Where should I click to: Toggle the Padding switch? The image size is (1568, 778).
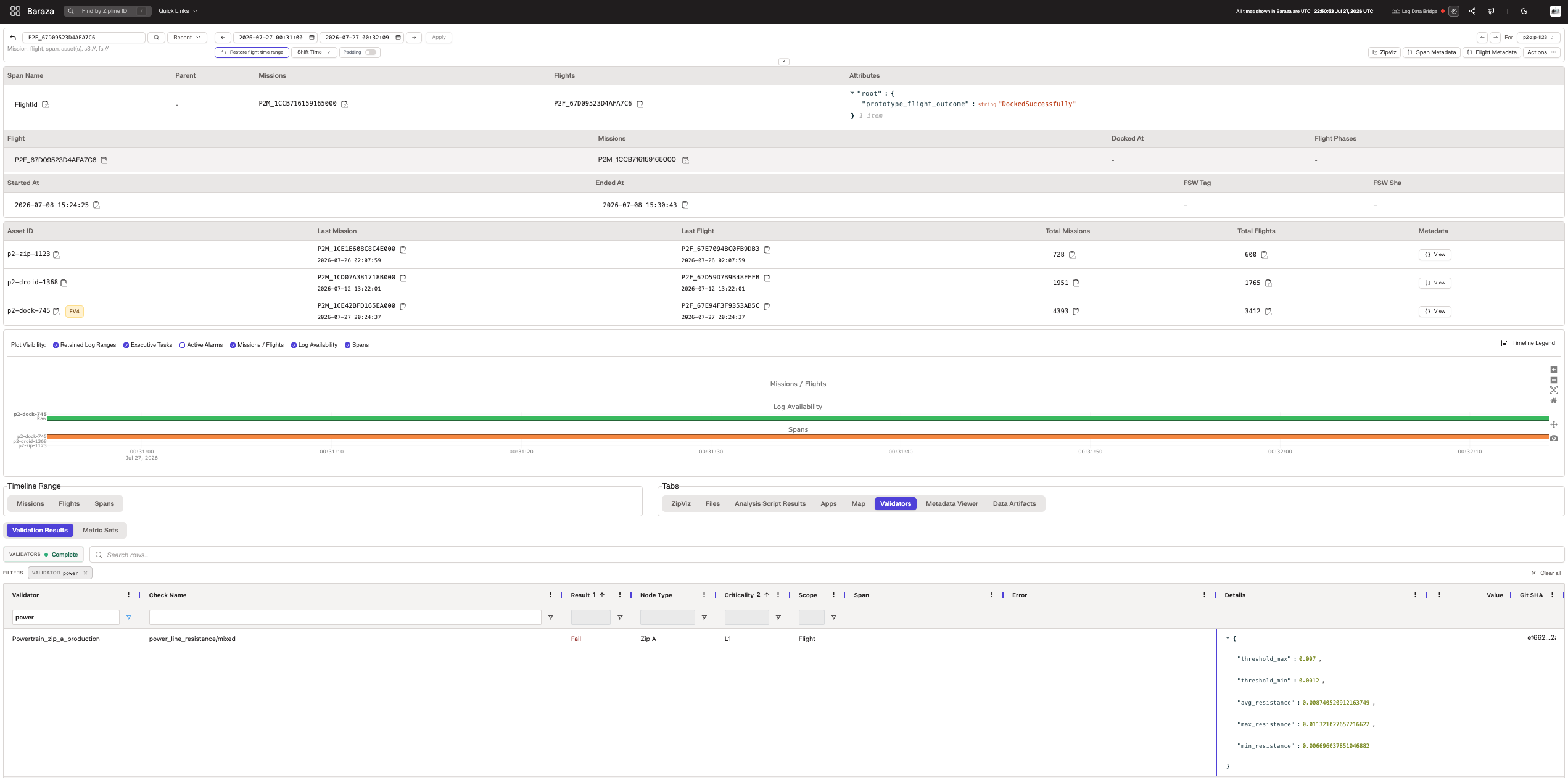coord(371,52)
